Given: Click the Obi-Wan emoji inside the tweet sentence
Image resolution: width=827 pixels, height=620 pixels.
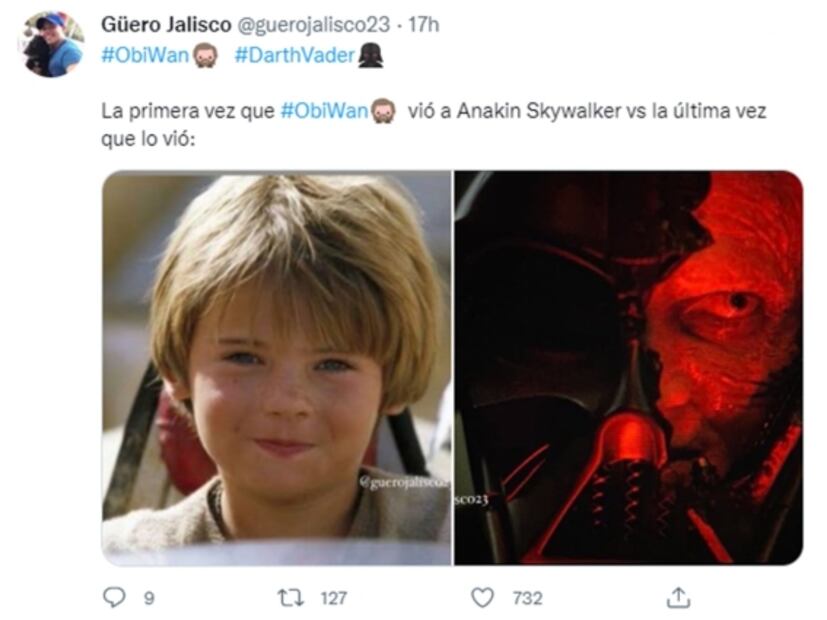Looking at the screenshot, I should [384, 111].
